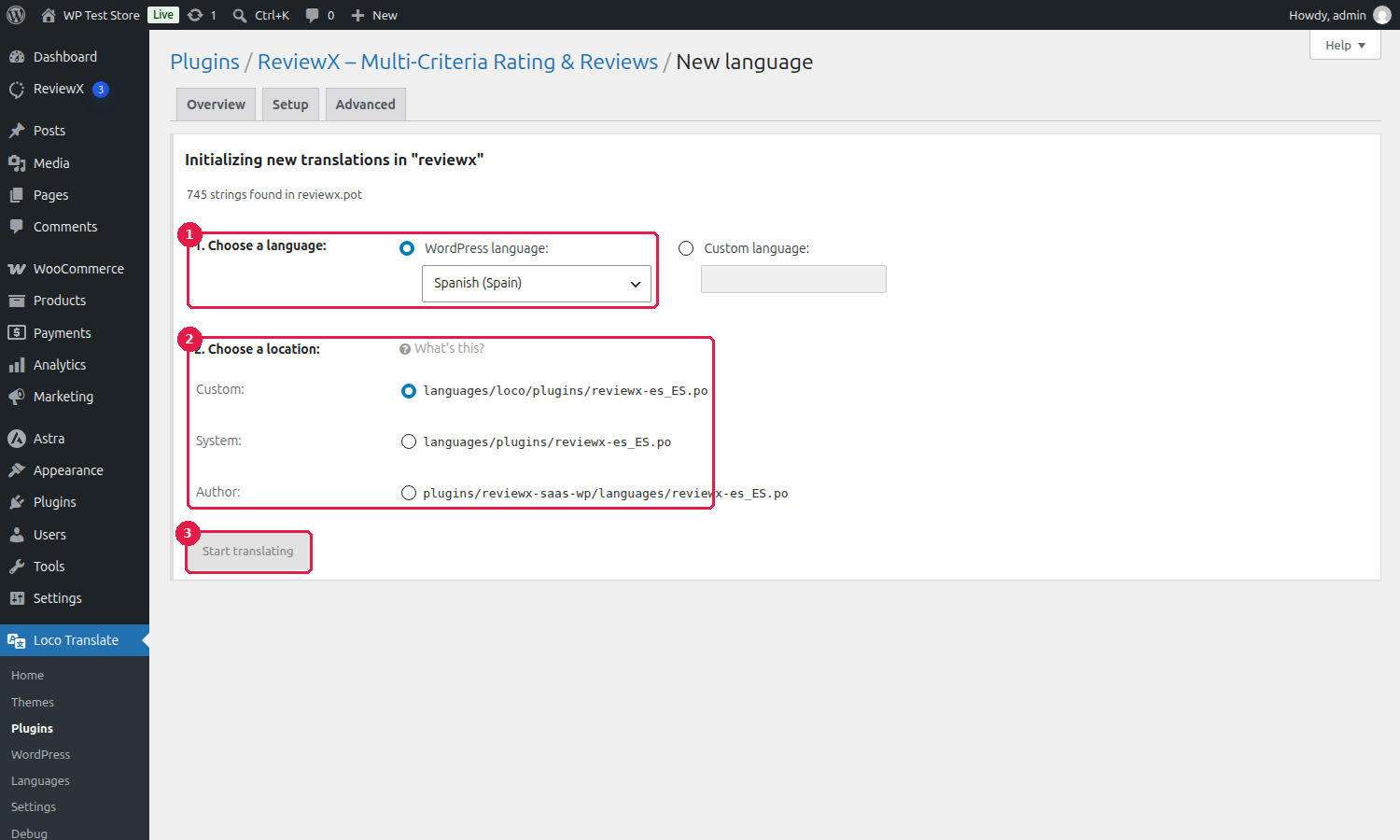
Task: Click the Start translating button
Action: pos(248,552)
